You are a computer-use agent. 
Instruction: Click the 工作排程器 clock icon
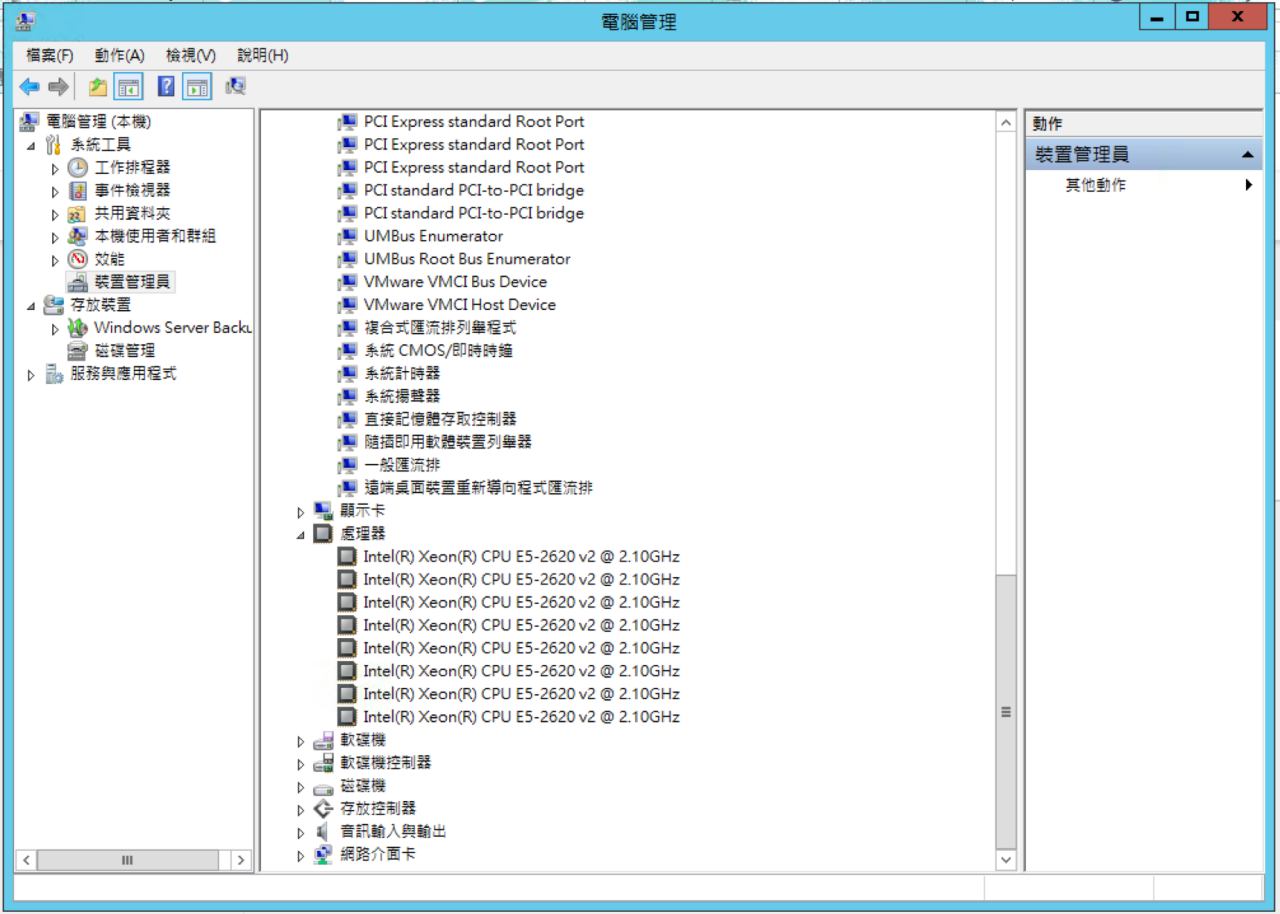pos(78,167)
